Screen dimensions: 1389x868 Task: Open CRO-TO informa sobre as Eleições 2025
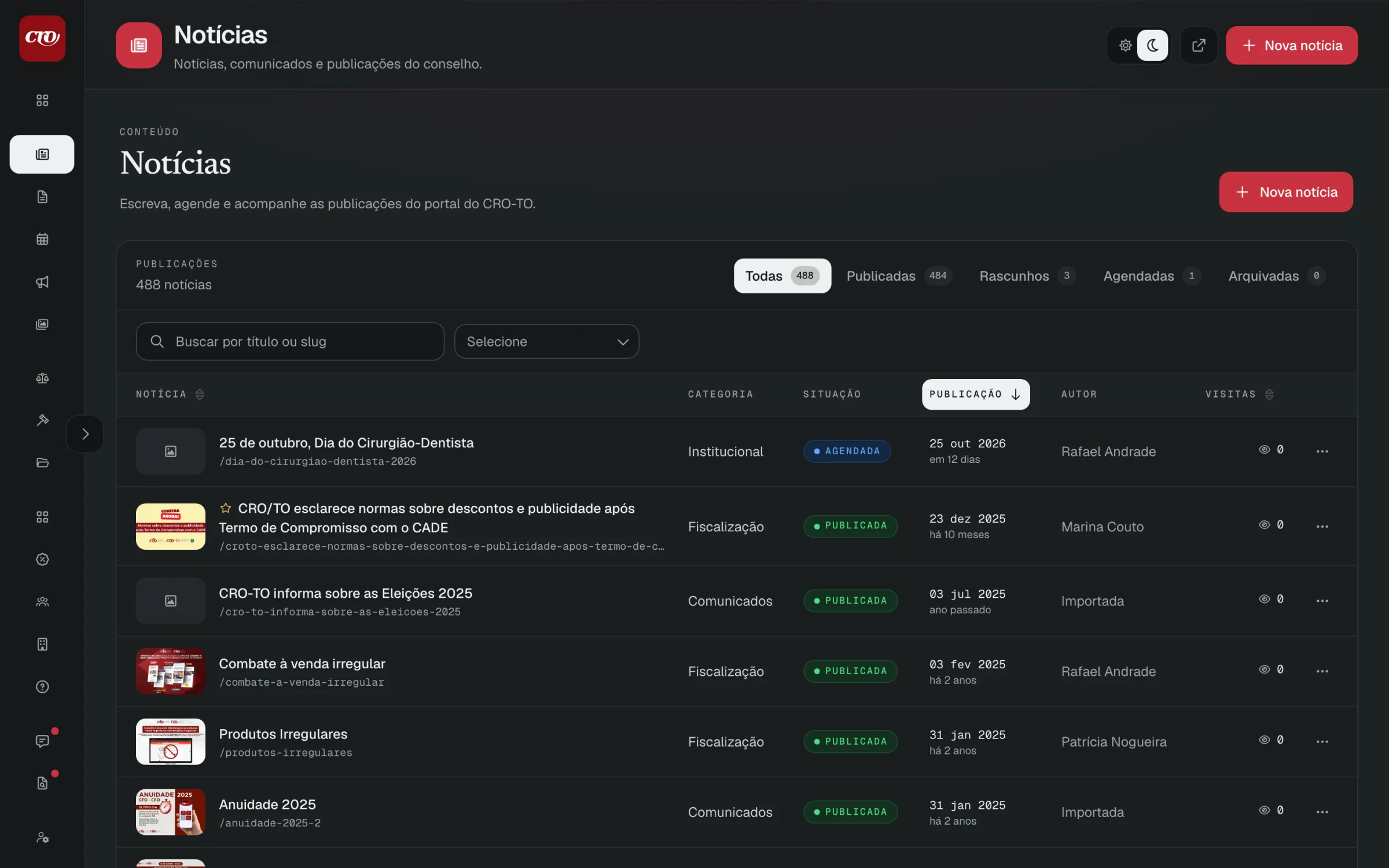(x=346, y=593)
